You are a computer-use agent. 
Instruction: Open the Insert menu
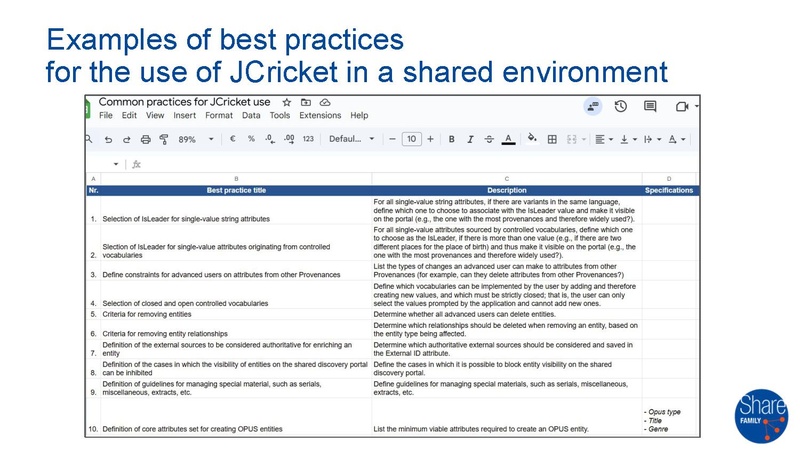[185, 115]
